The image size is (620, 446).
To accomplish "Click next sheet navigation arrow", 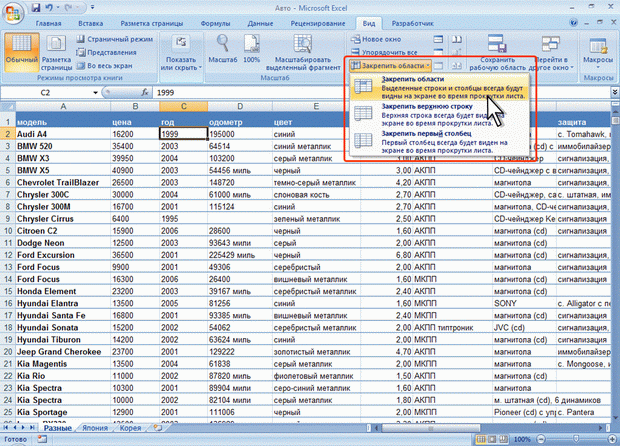I will click(x=23, y=428).
